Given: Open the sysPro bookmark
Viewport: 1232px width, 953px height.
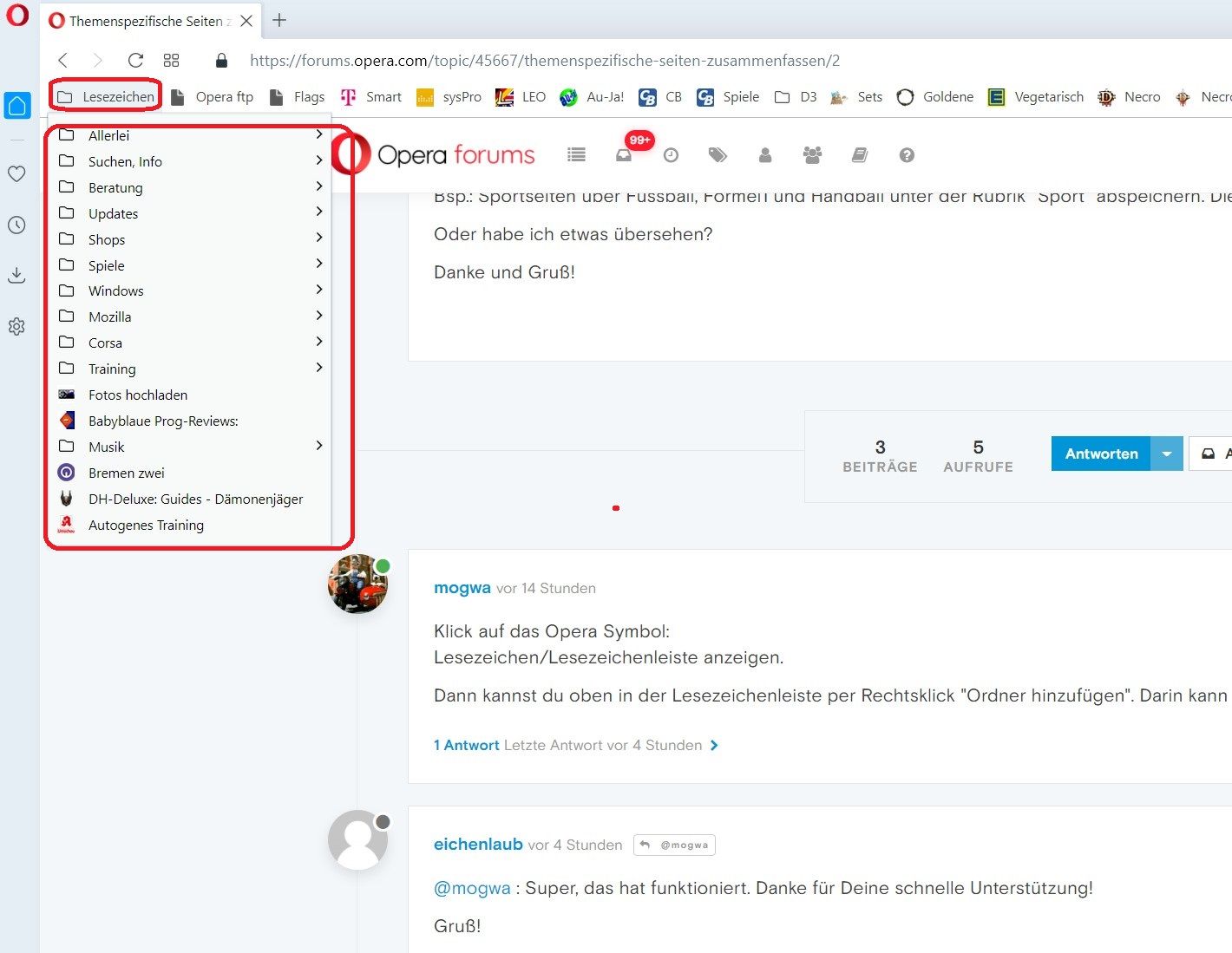Looking at the screenshot, I should click(449, 97).
